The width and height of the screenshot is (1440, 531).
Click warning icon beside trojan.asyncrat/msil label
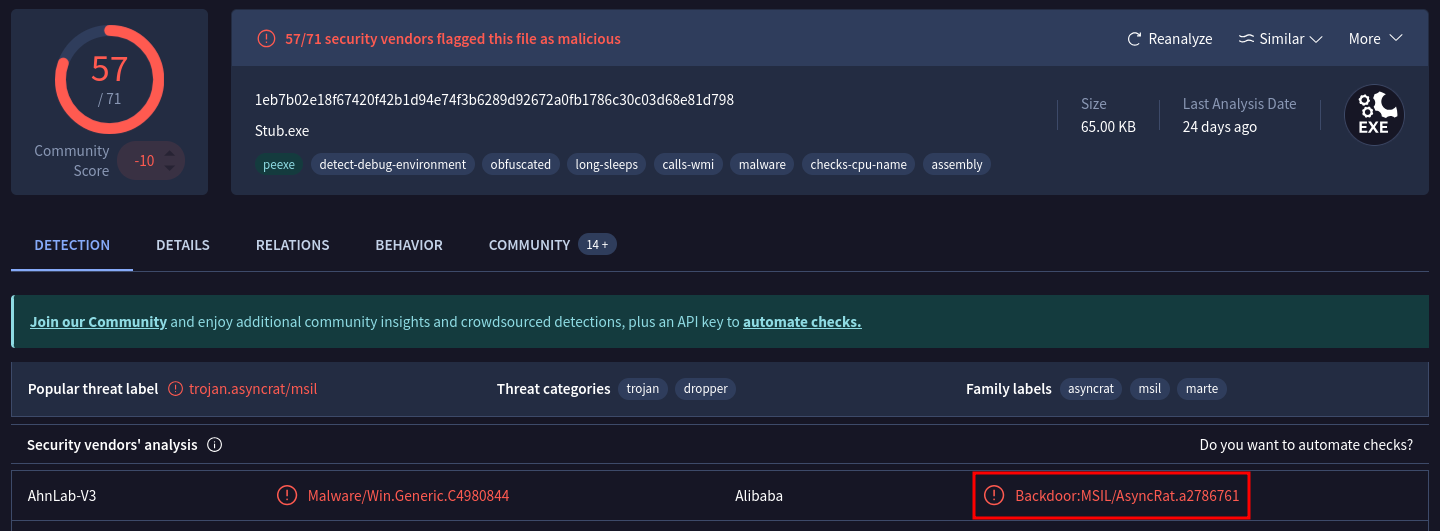[176, 389]
